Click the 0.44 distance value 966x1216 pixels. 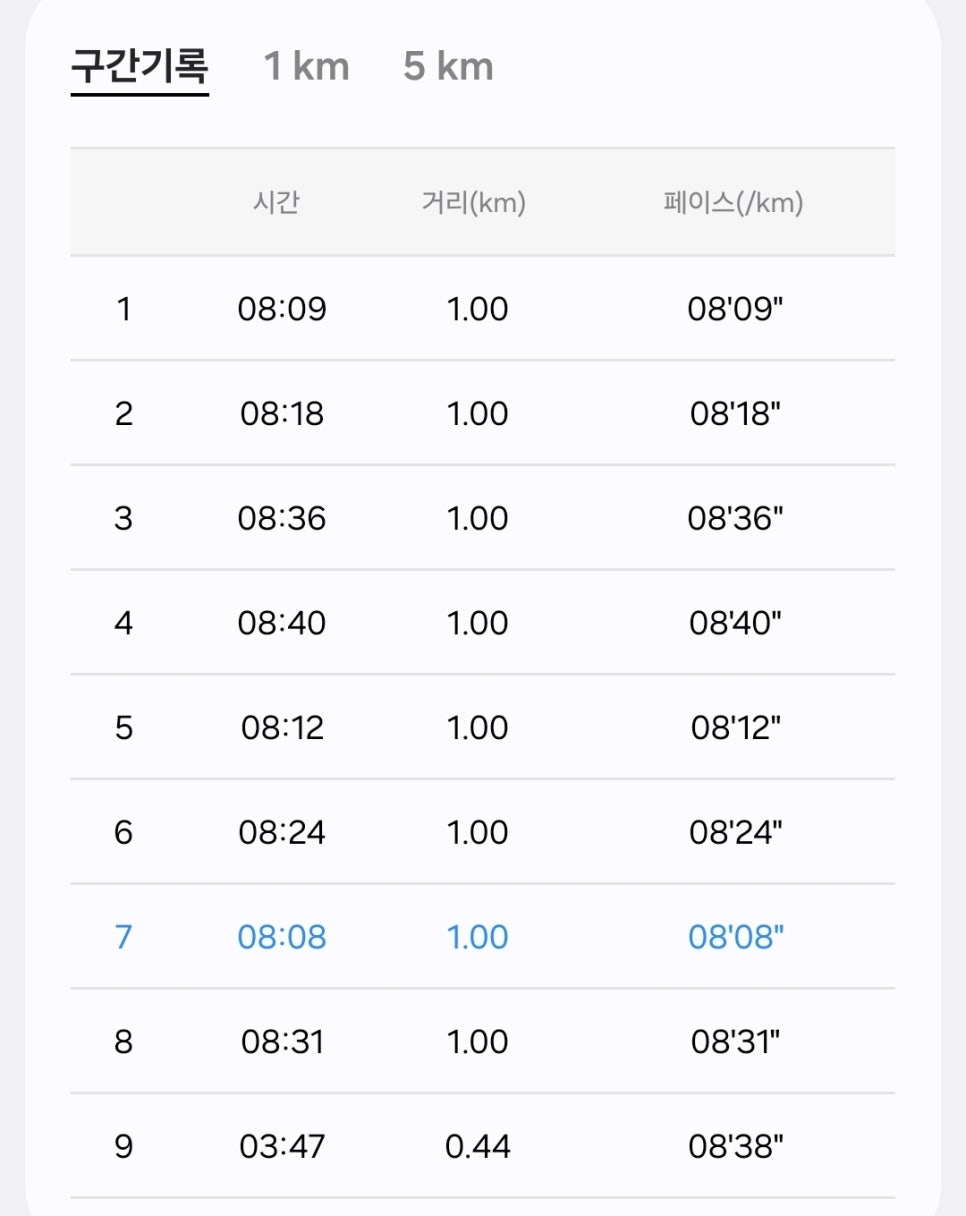478,1146
